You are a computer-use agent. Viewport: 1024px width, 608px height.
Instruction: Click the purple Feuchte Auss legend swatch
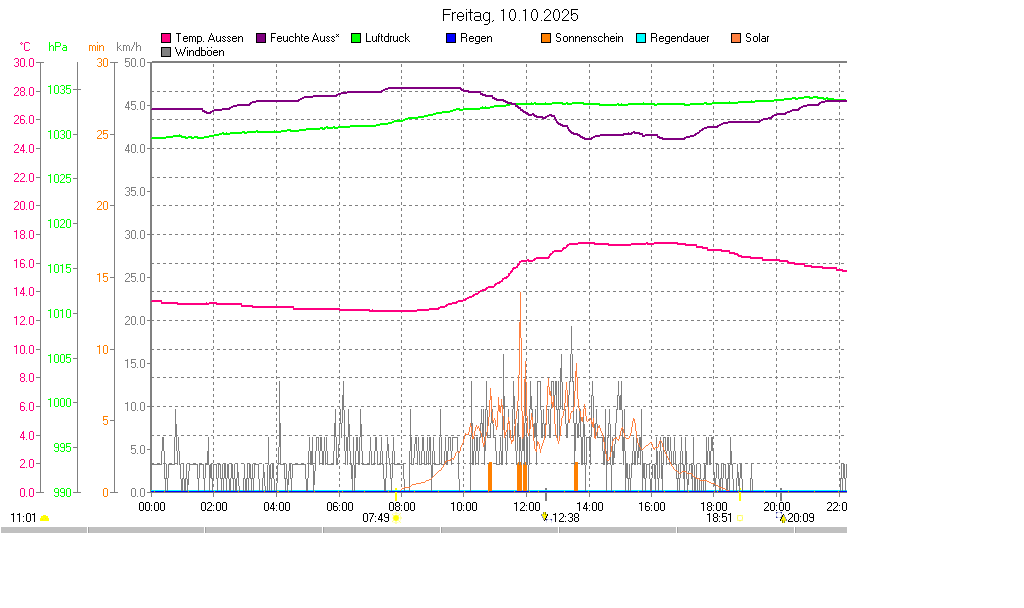tap(261, 38)
